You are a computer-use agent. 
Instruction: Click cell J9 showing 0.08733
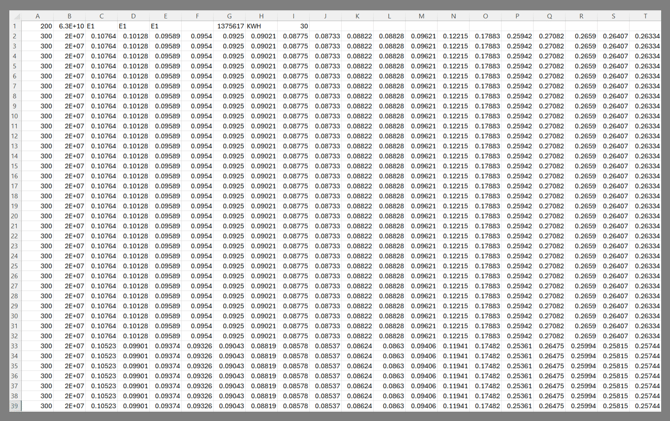pyautogui.click(x=326, y=106)
